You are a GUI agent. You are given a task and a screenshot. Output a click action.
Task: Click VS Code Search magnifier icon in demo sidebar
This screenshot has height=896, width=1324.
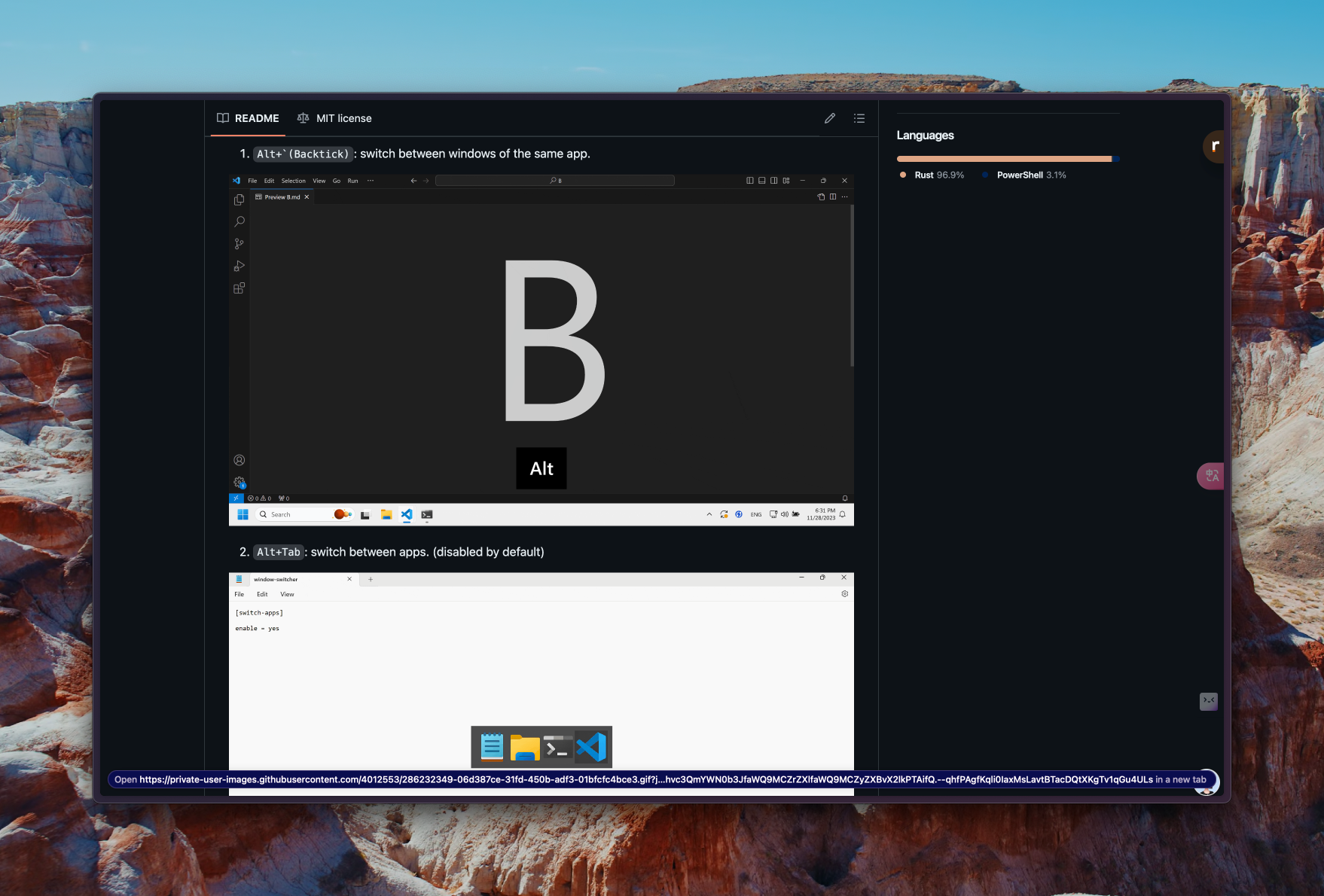click(239, 221)
